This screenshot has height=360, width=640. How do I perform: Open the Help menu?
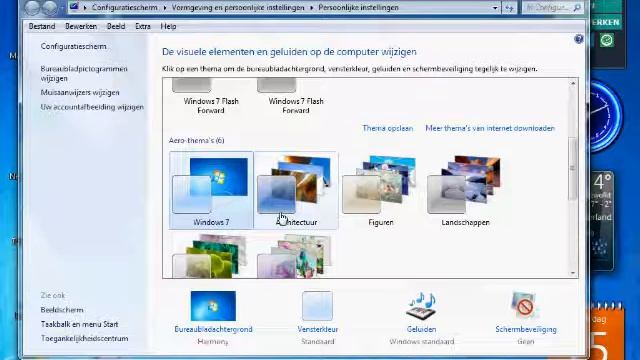click(168, 26)
